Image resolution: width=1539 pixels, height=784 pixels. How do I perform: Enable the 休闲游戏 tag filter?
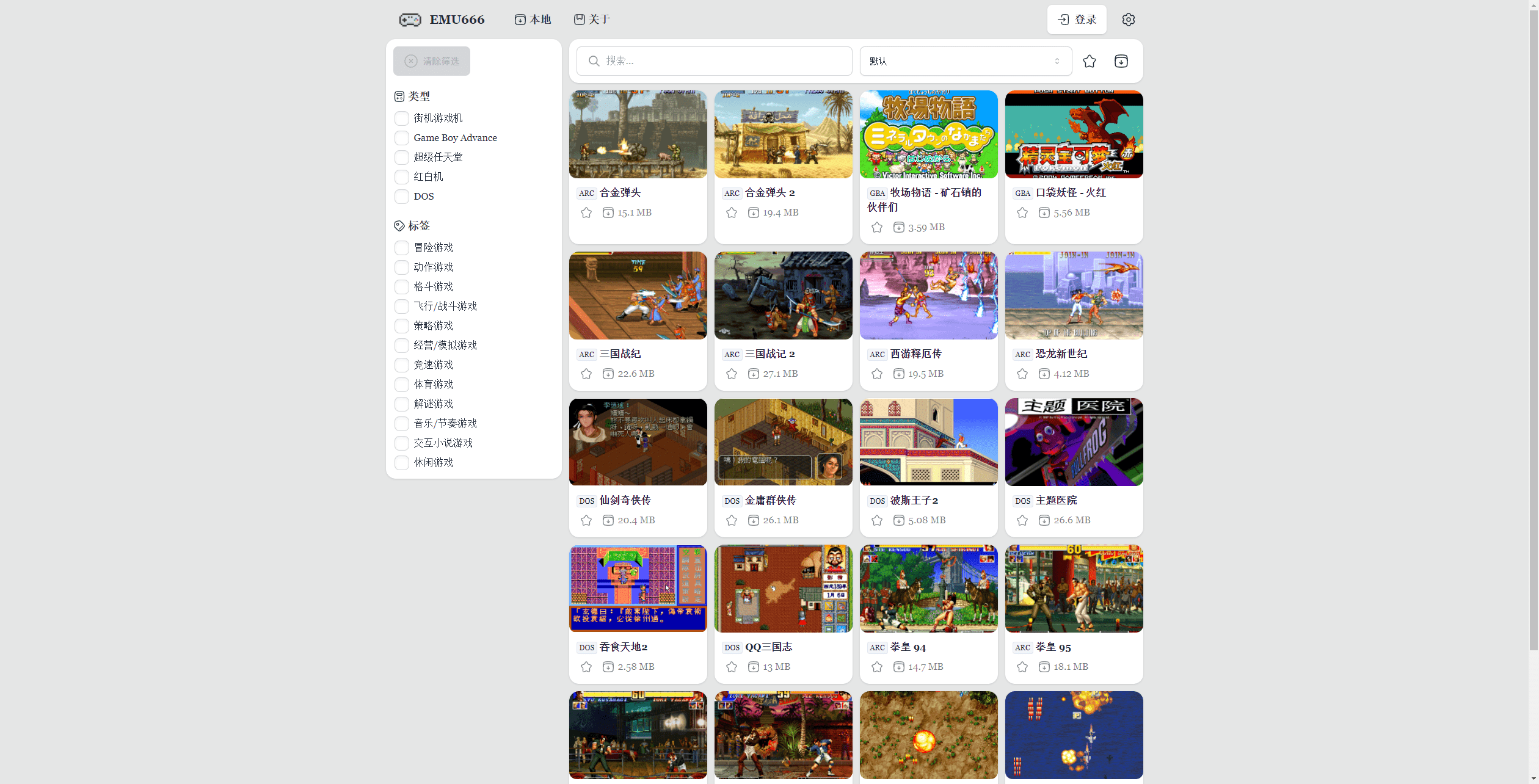402,462
